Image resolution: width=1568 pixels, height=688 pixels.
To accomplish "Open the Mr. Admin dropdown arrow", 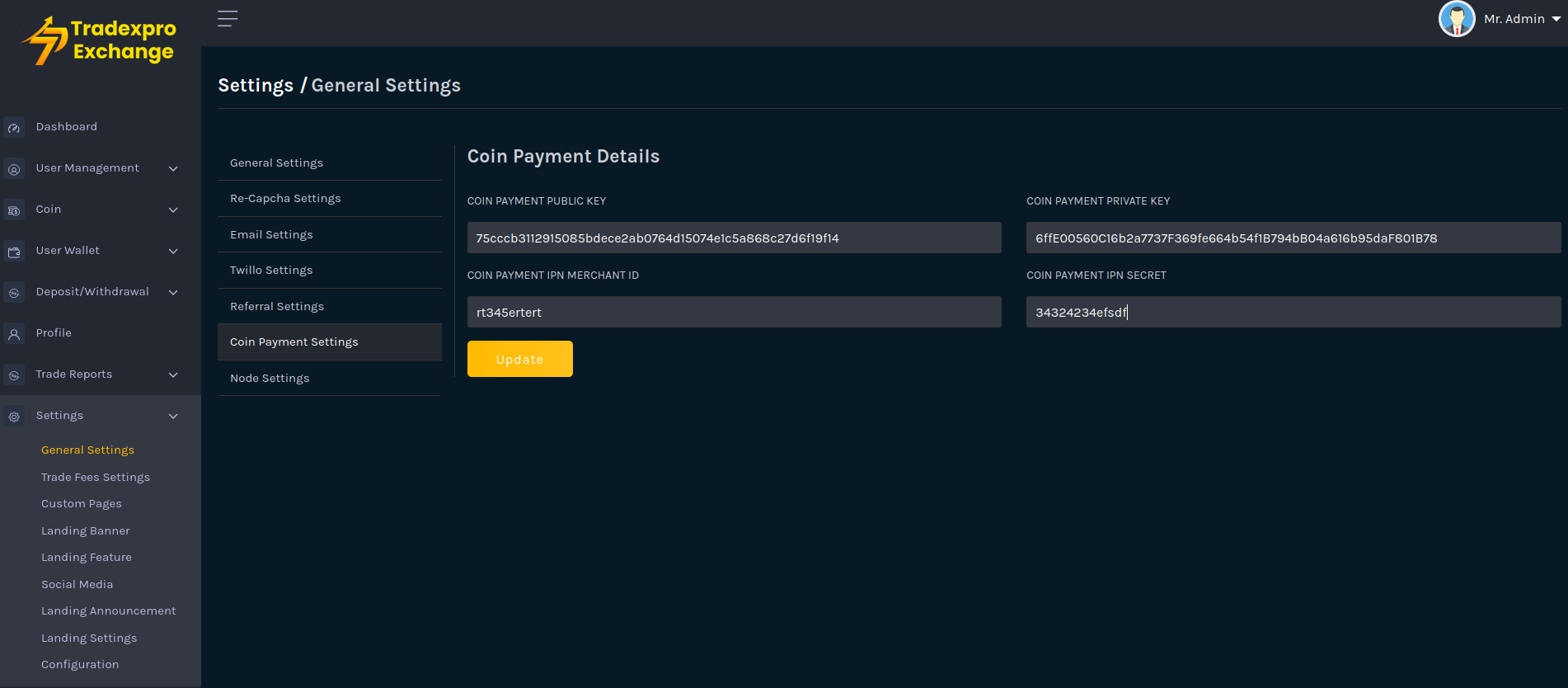I will click(x=1556, y=19).
